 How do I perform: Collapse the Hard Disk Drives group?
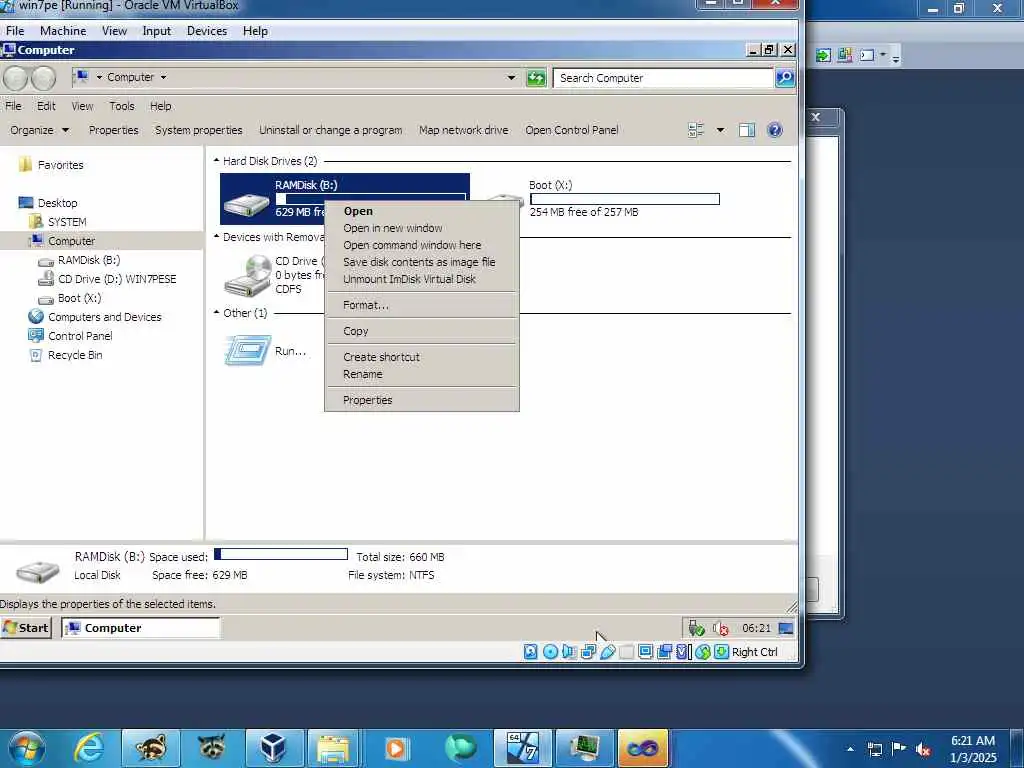pyautogui.click(x=216, y=161)
